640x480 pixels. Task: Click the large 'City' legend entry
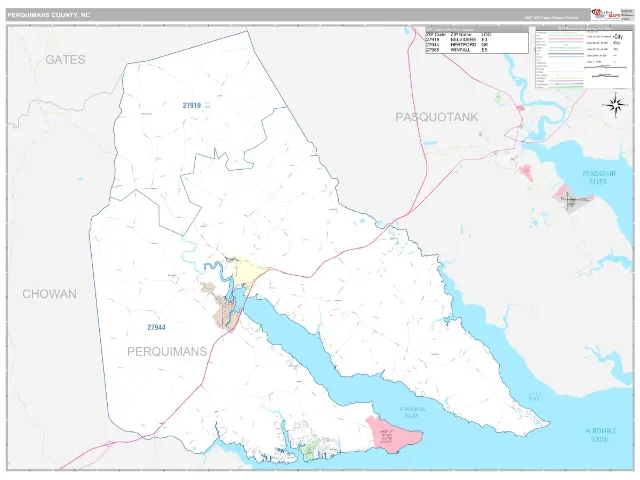[x=618, y=37]
